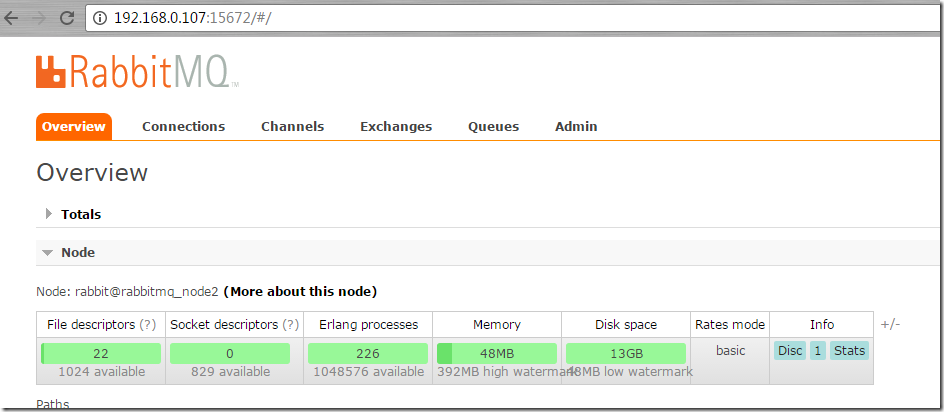The width and height of the screenshot is (944, 412).
Task: Open the Queues tab
Action: point(493,127)
